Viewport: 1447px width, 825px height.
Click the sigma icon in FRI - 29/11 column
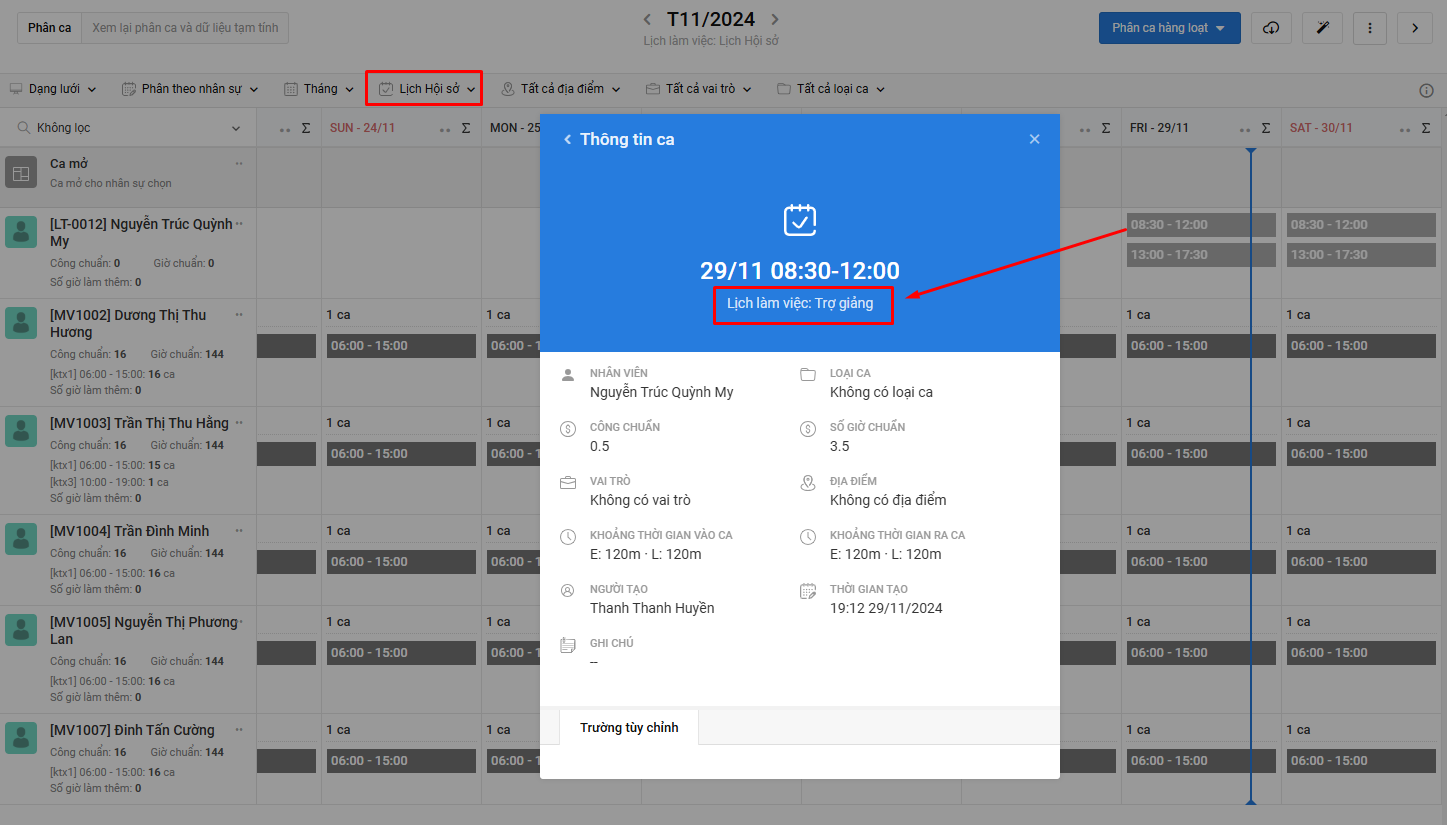(x=1266, y=128)
